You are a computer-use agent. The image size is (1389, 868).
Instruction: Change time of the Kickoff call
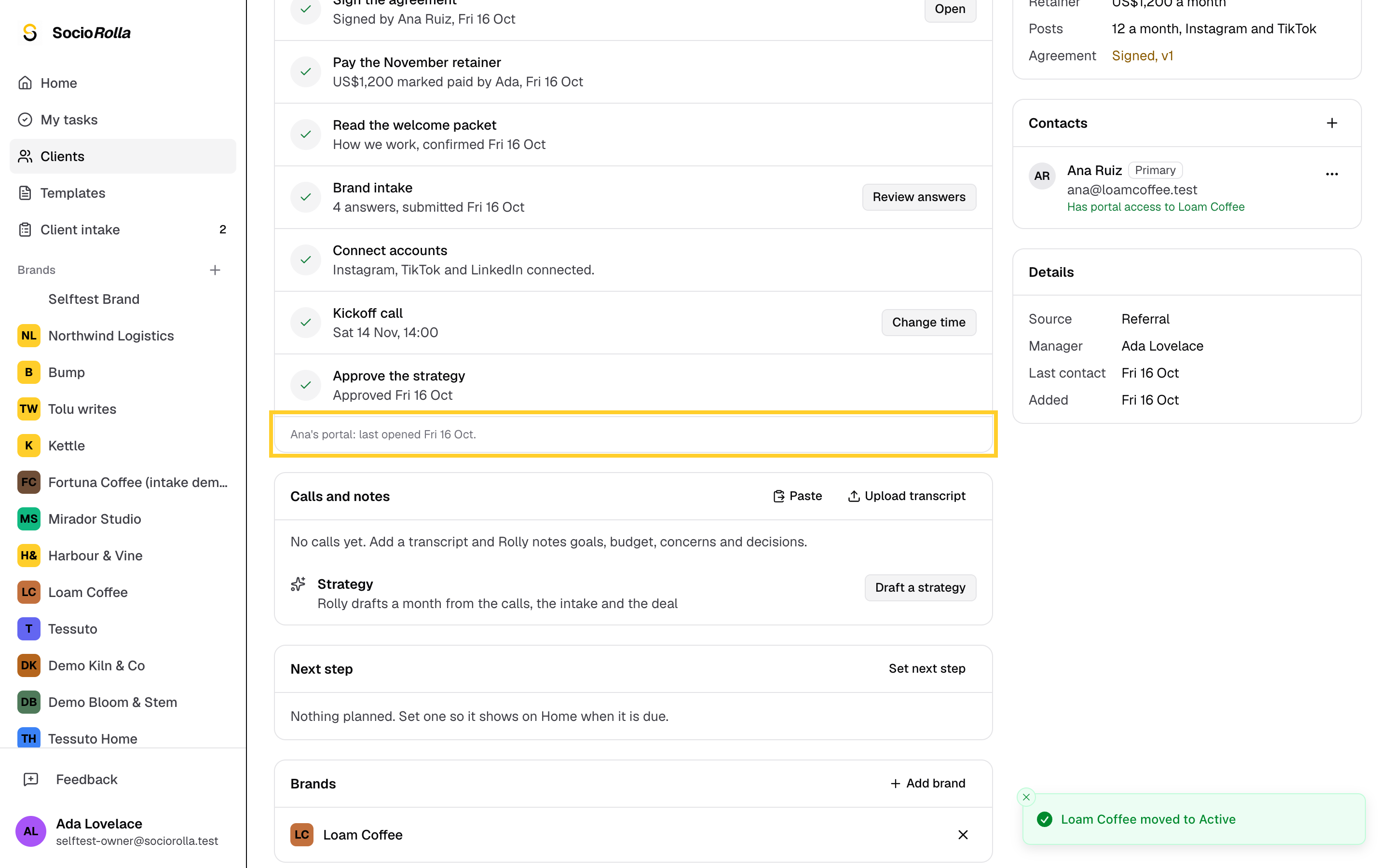[929, 322]
